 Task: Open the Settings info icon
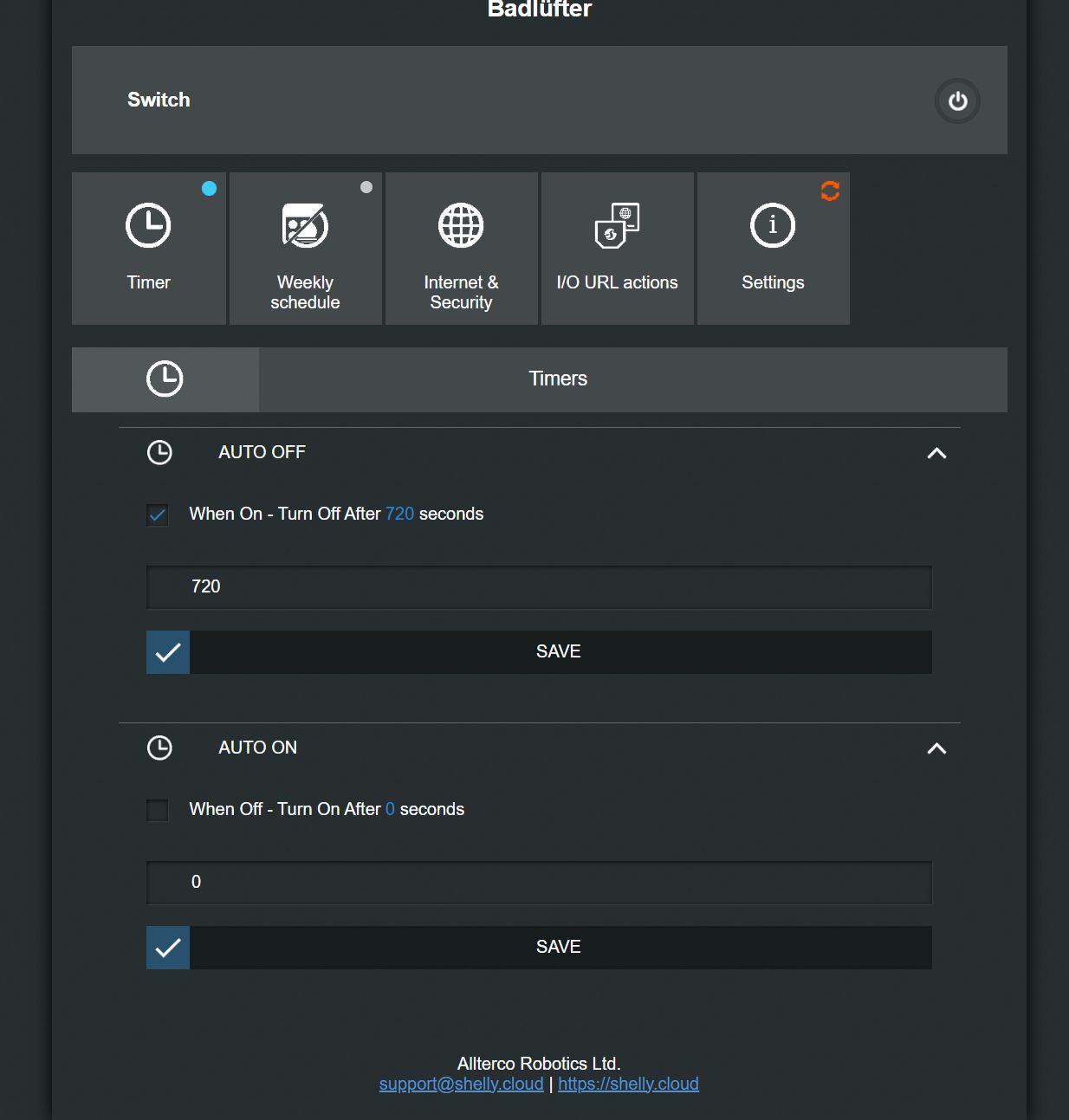[773, 226]
